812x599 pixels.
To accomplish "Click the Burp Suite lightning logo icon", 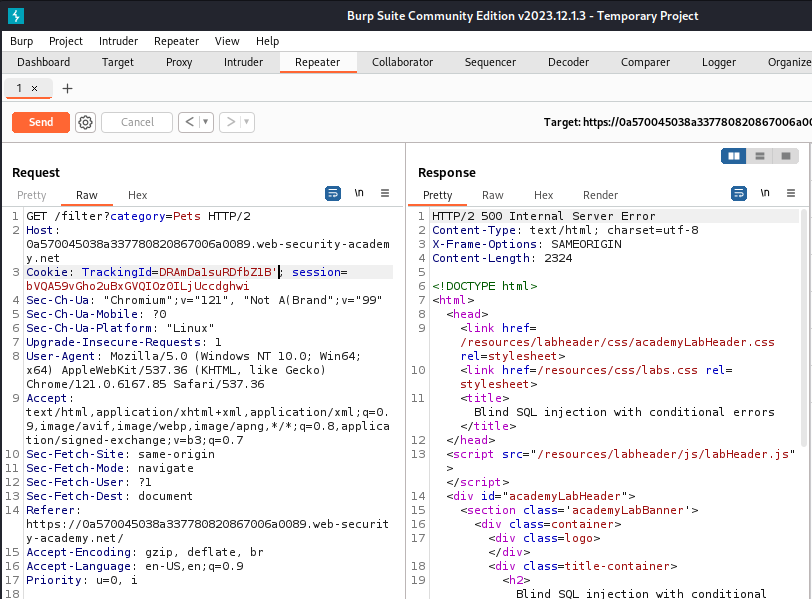I will point(16,16).
